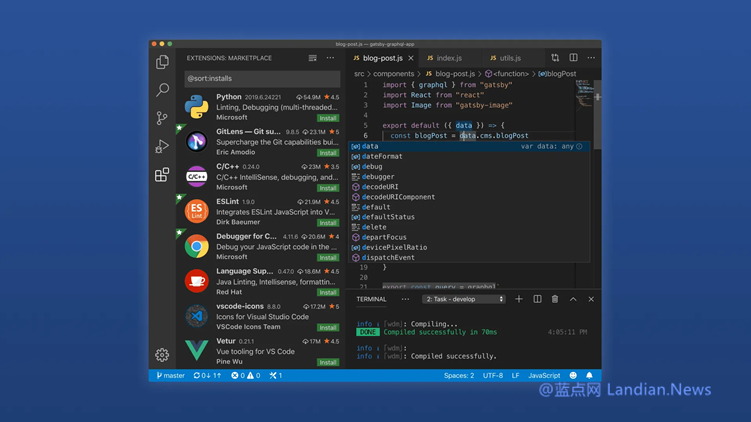Install the Vetur extension
Image resolution: width=751 pixels, height=422 pixels.
(x=328, y=362)
